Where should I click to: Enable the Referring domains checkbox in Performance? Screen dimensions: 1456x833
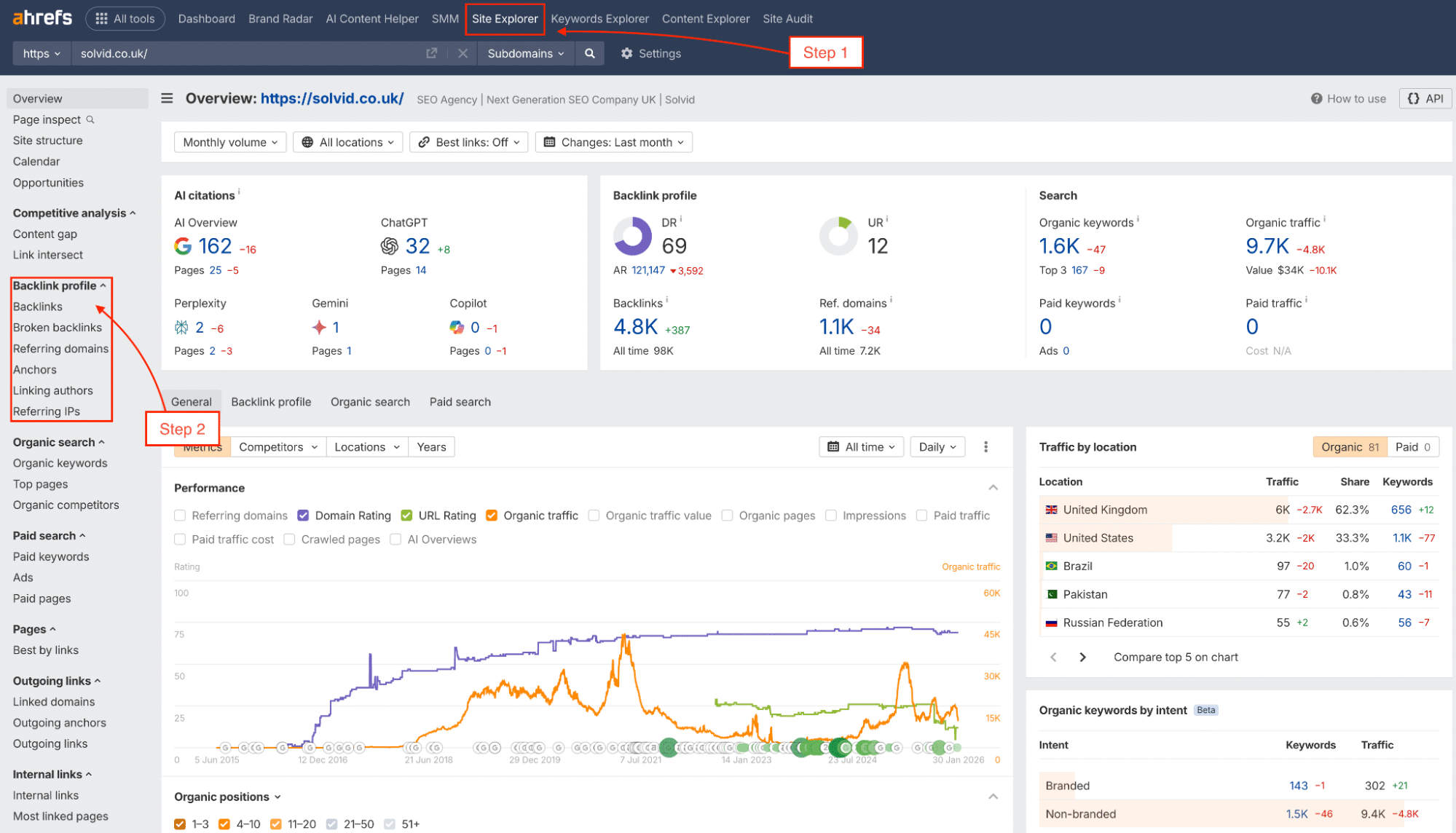[x=180, y=515]
